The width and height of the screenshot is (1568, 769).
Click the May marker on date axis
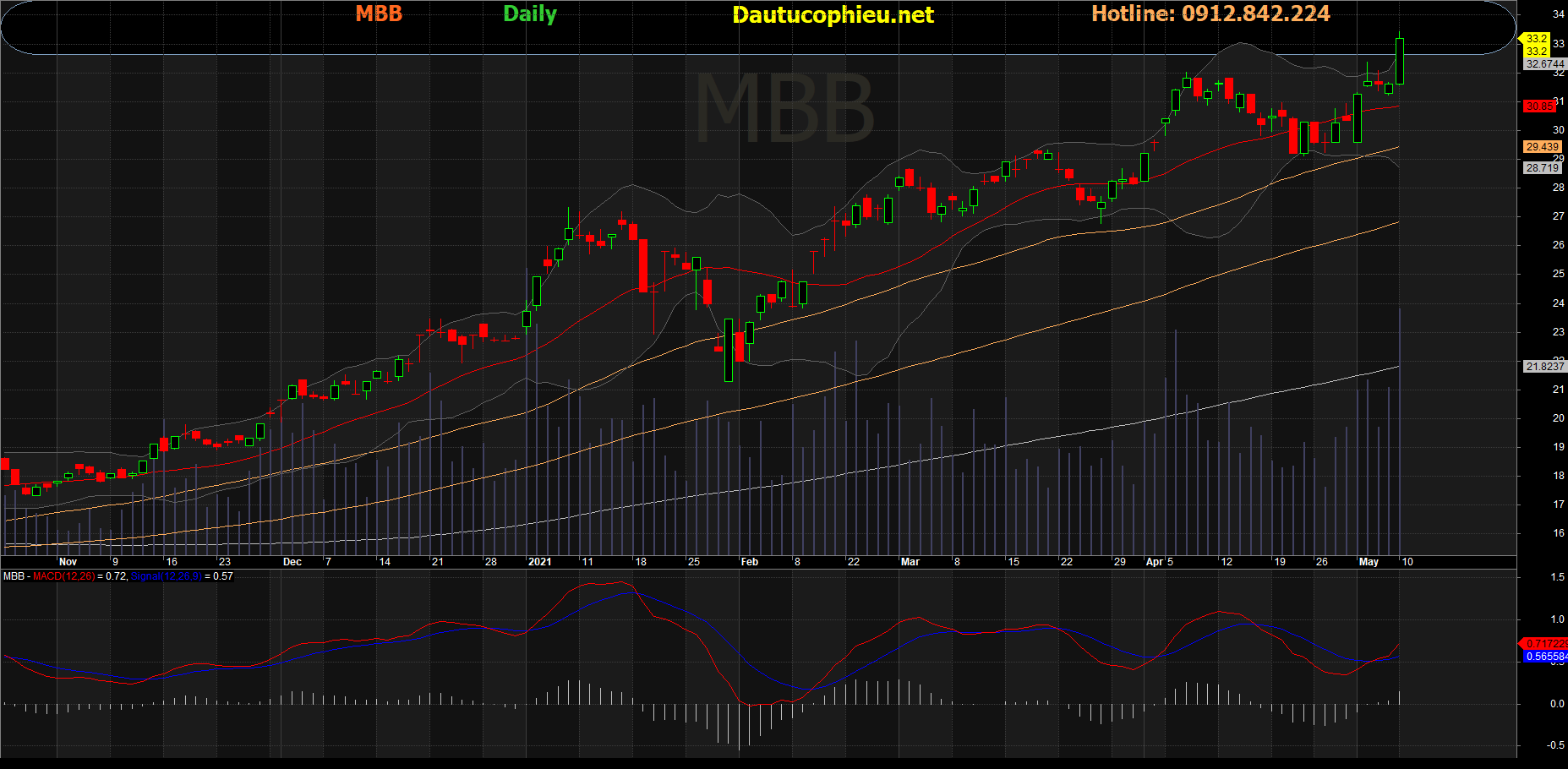tap(1369, 562)
